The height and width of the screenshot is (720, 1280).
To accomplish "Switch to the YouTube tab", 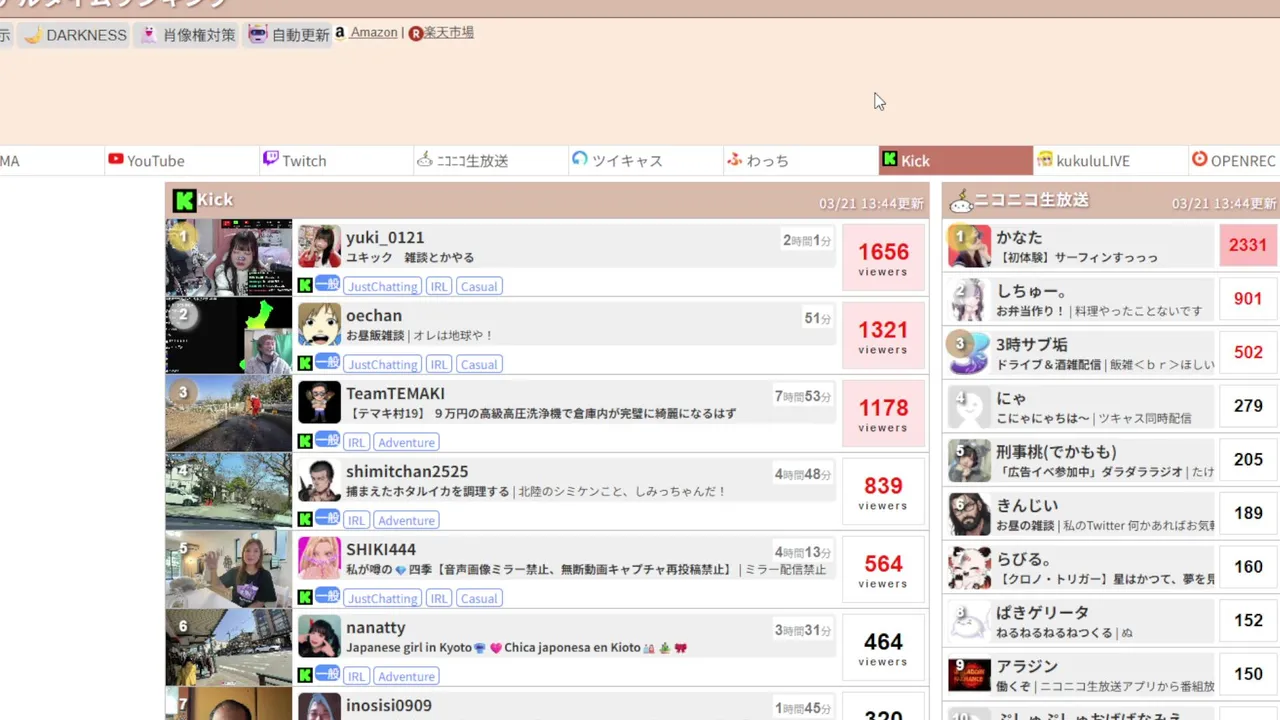I will click(x=182, y=161).
